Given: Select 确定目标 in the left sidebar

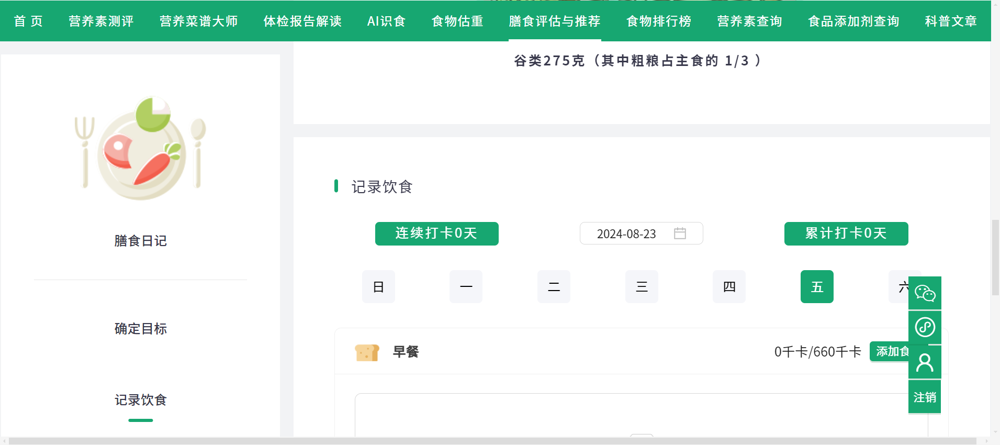Looking at the screenshot, I should 140,329.
